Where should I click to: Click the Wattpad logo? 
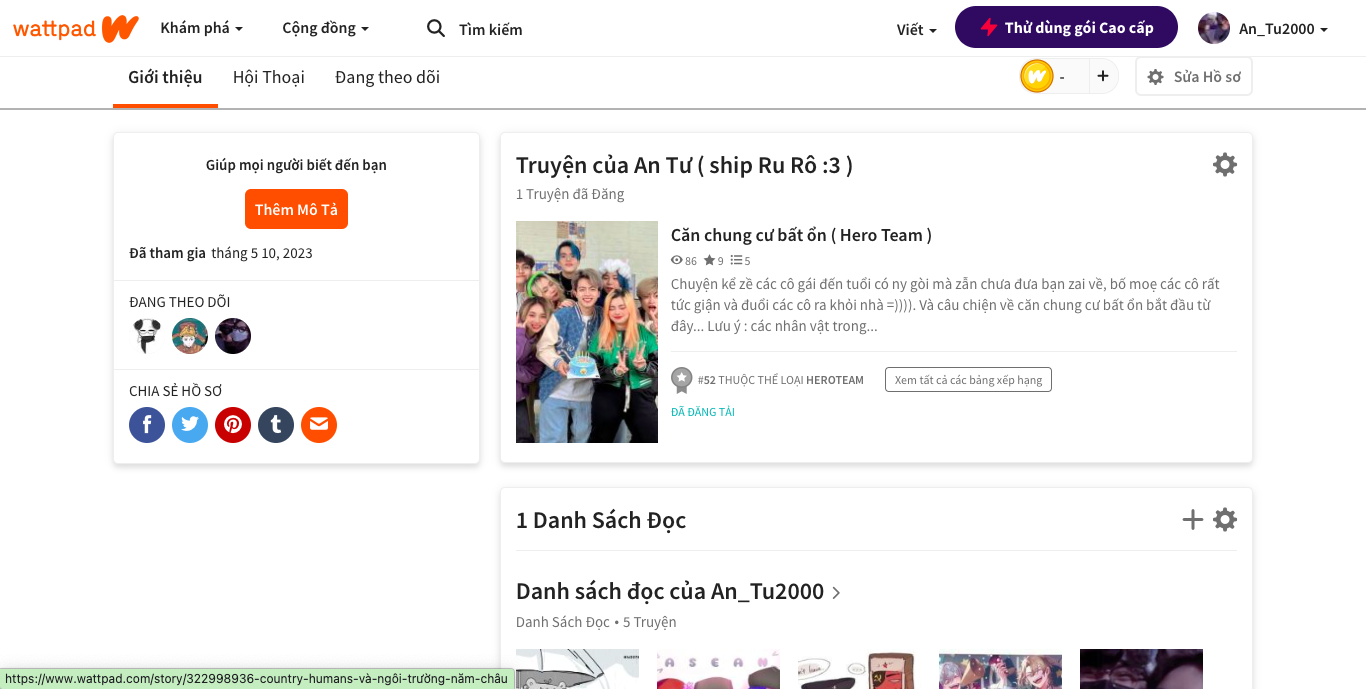pos(75,28)
